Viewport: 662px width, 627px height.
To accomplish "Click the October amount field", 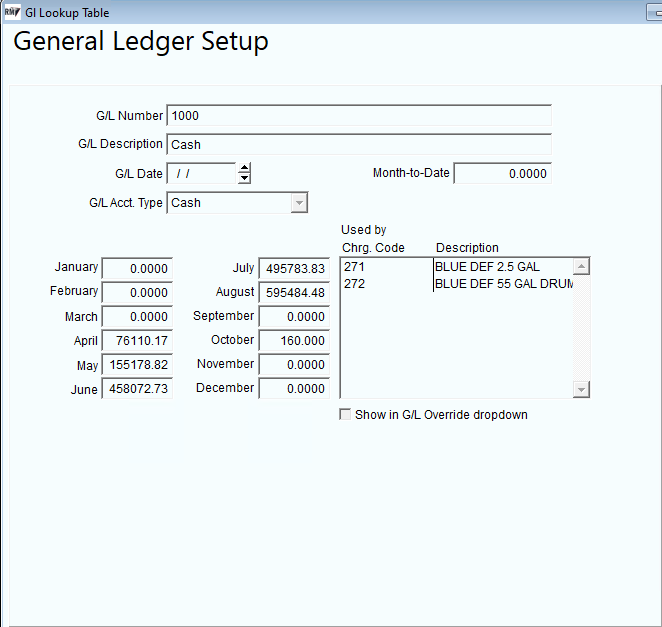I will [294, 340].
